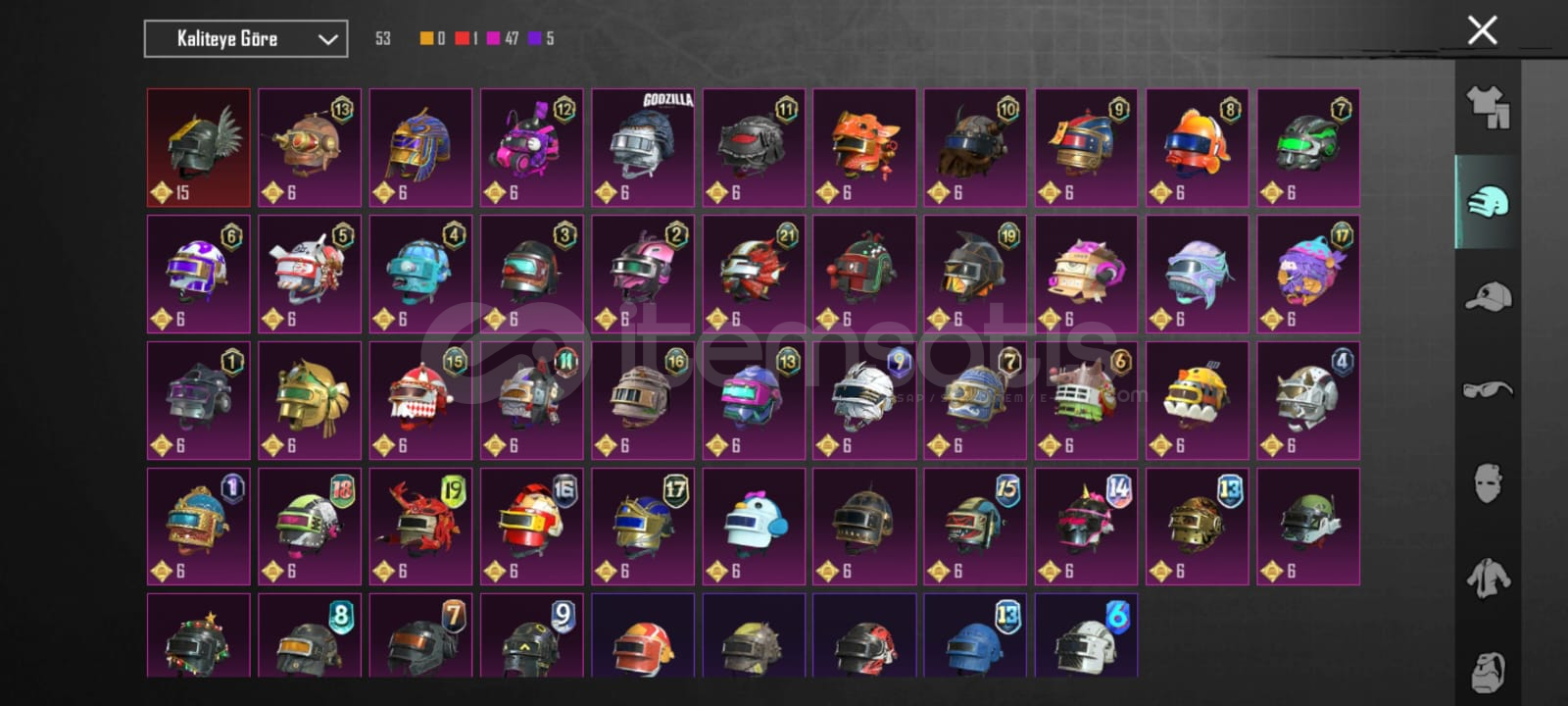Viewport: 1568px width, 706px height.
Task: Select the Christmas tree decorated helmet
Action: coord(199,635)
